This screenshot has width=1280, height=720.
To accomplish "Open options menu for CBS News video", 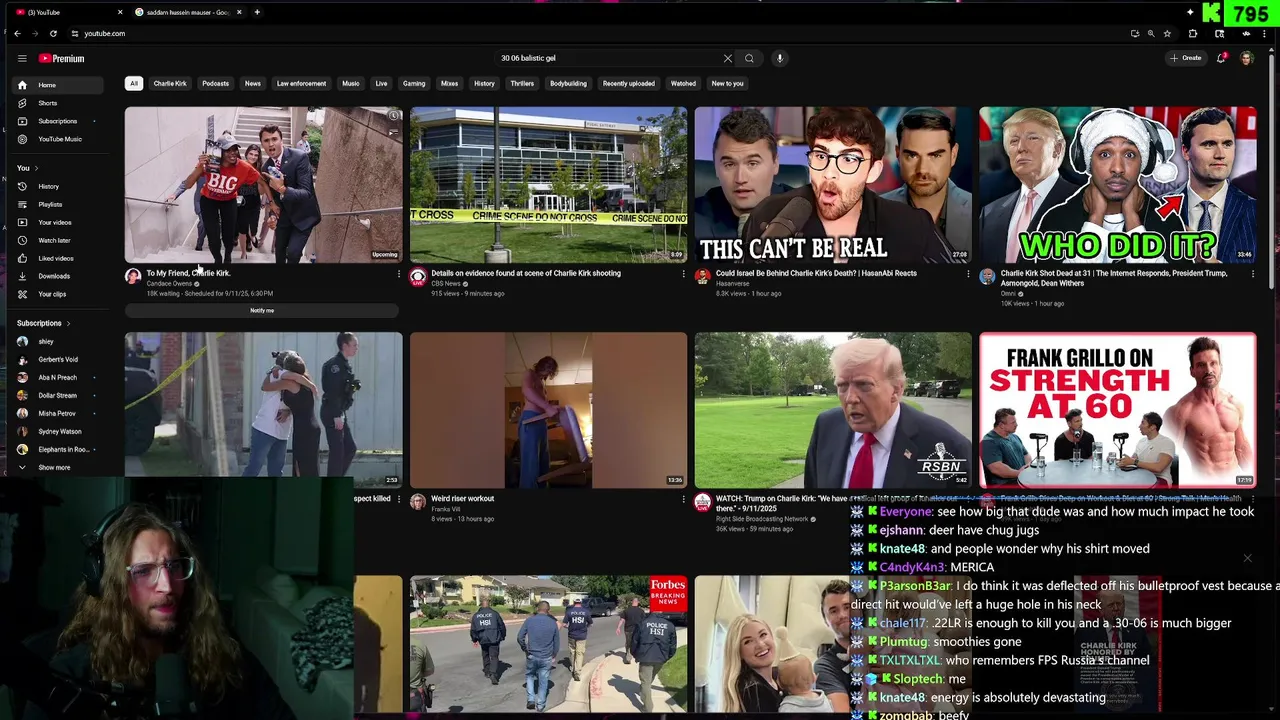I will (683, 274).
